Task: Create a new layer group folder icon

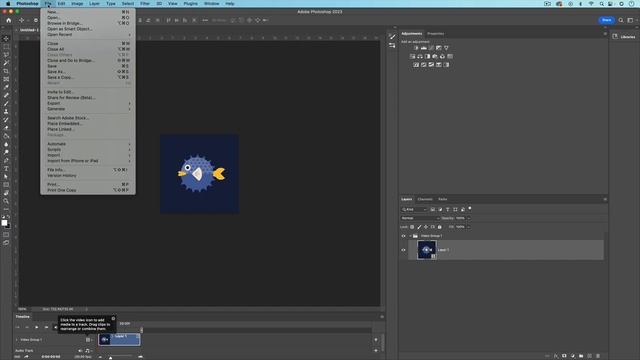Action: 581,356
